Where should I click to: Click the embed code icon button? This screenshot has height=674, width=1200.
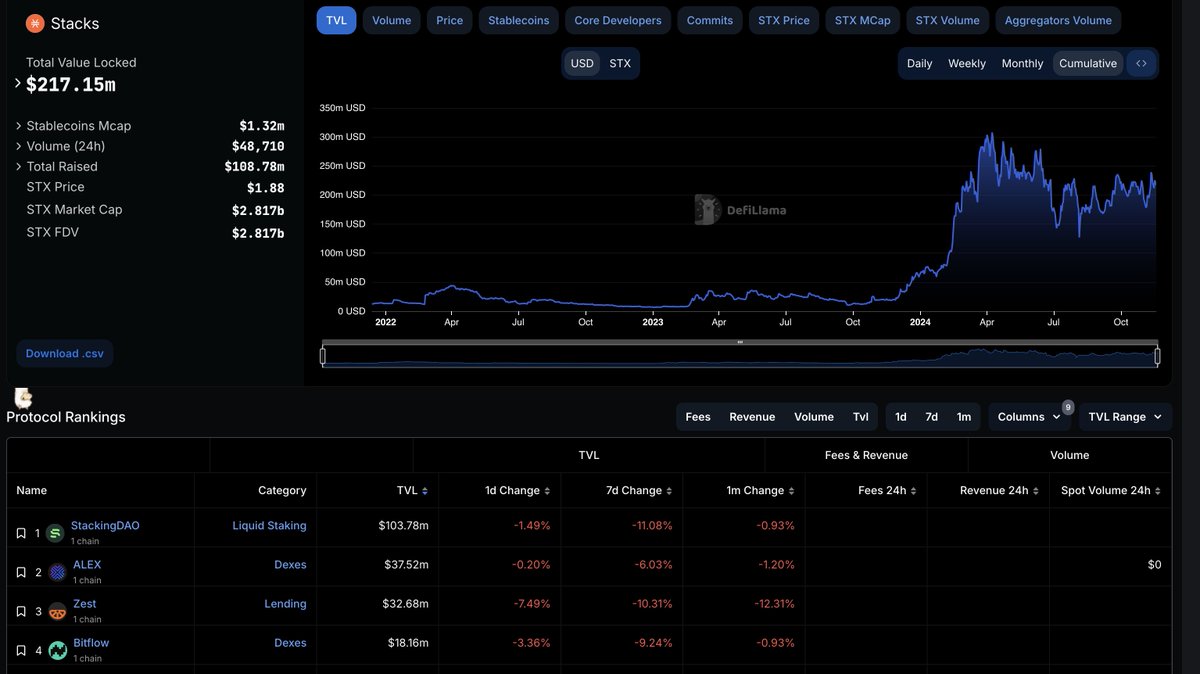(x=1141, y=63)
